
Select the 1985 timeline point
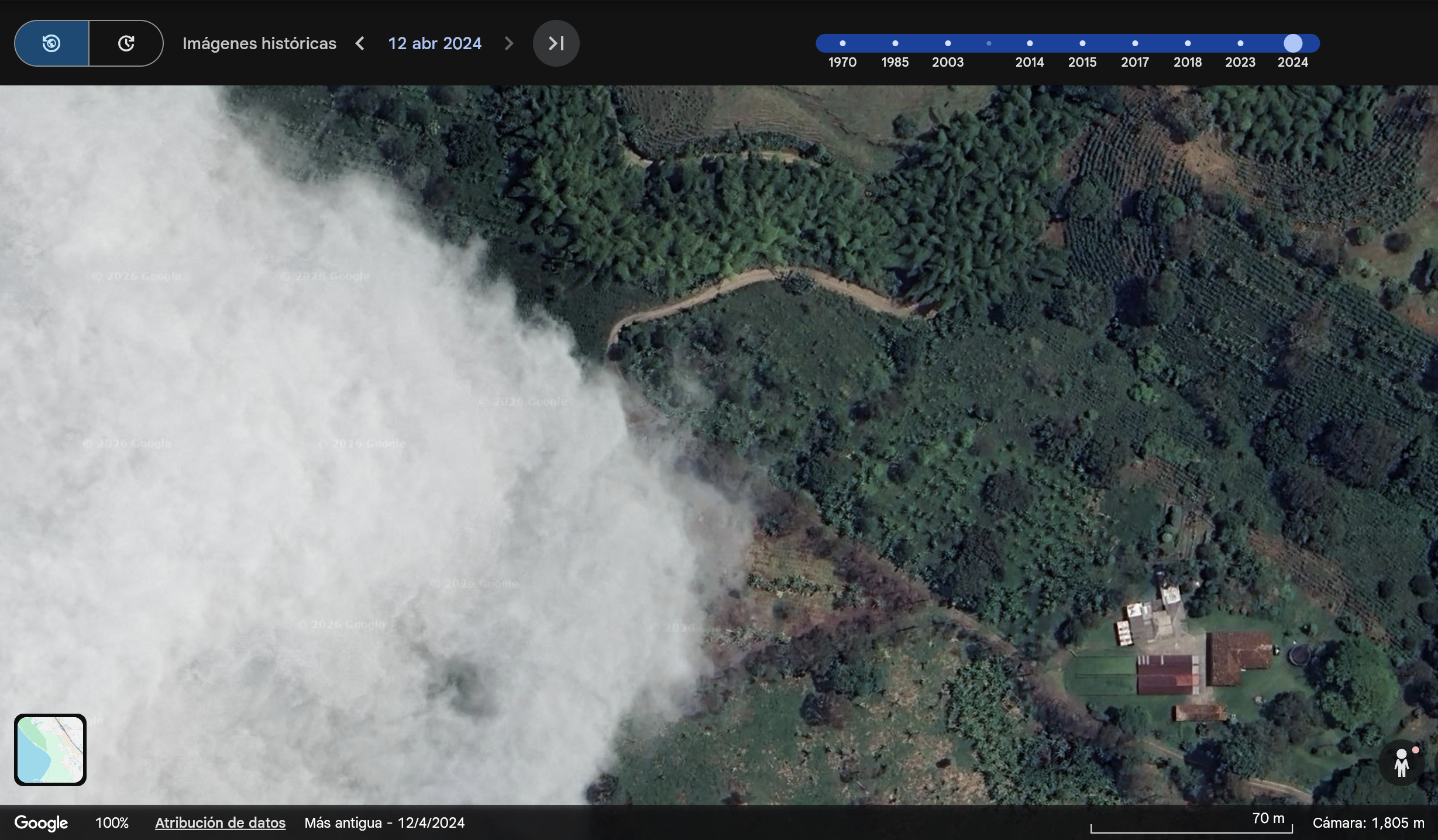pyautogui.click(x=895, y=43)
